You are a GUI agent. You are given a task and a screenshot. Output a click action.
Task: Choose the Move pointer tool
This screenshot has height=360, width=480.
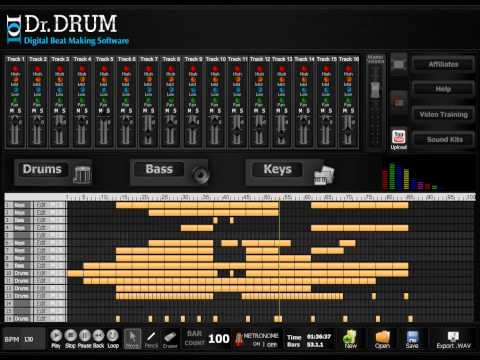132,338
